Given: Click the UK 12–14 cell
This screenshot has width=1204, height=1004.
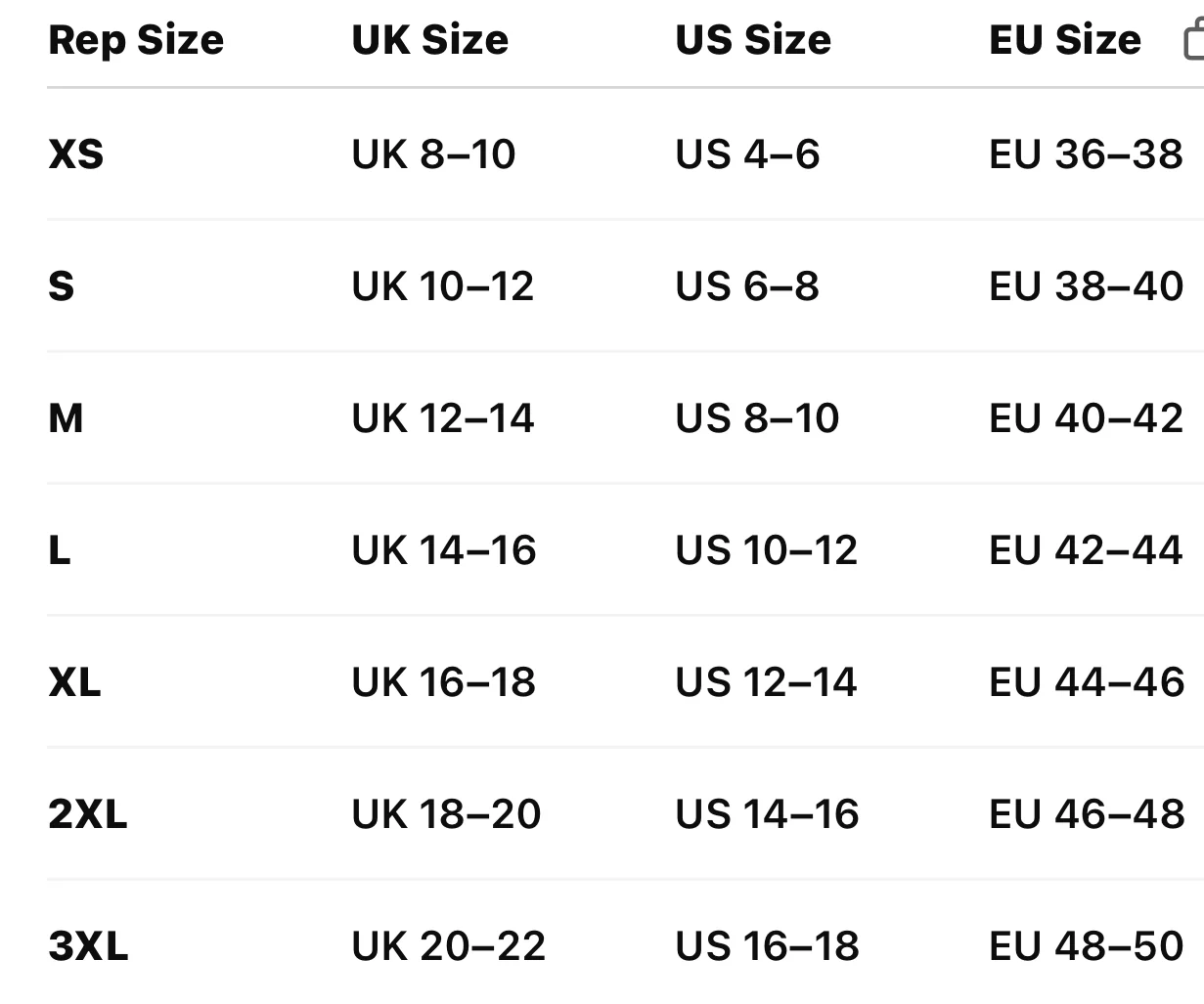Looking at the screenshot, I should [442, 418].
